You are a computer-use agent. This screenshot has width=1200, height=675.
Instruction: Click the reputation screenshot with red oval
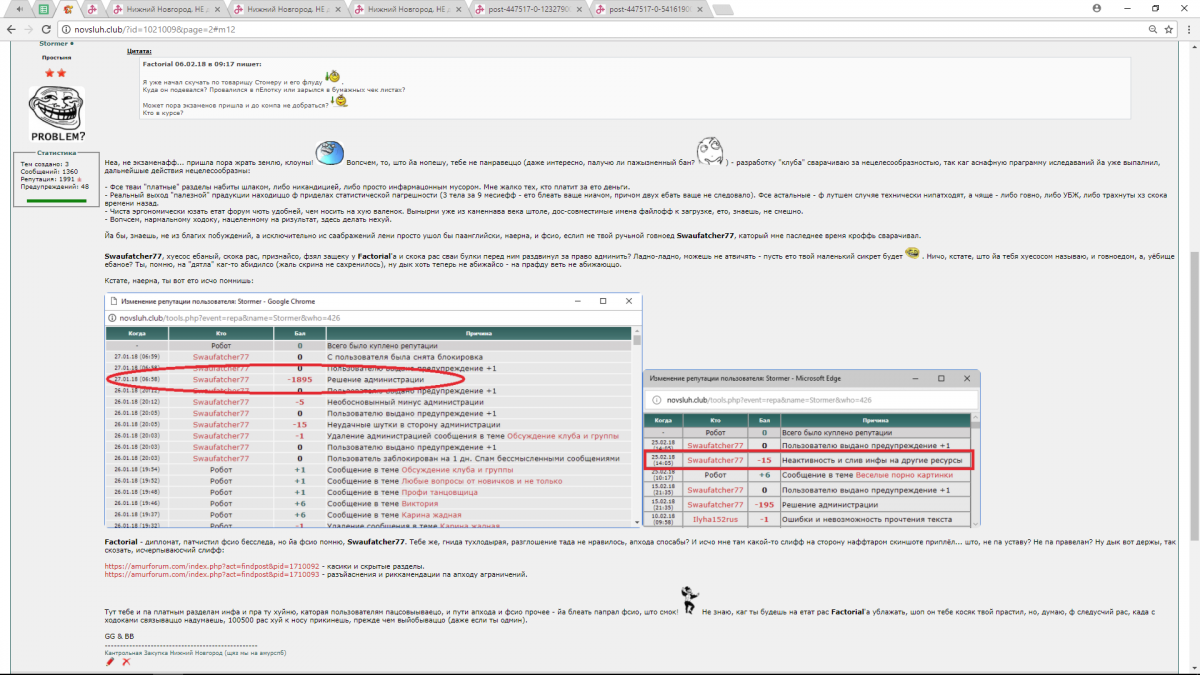(374, 410)
